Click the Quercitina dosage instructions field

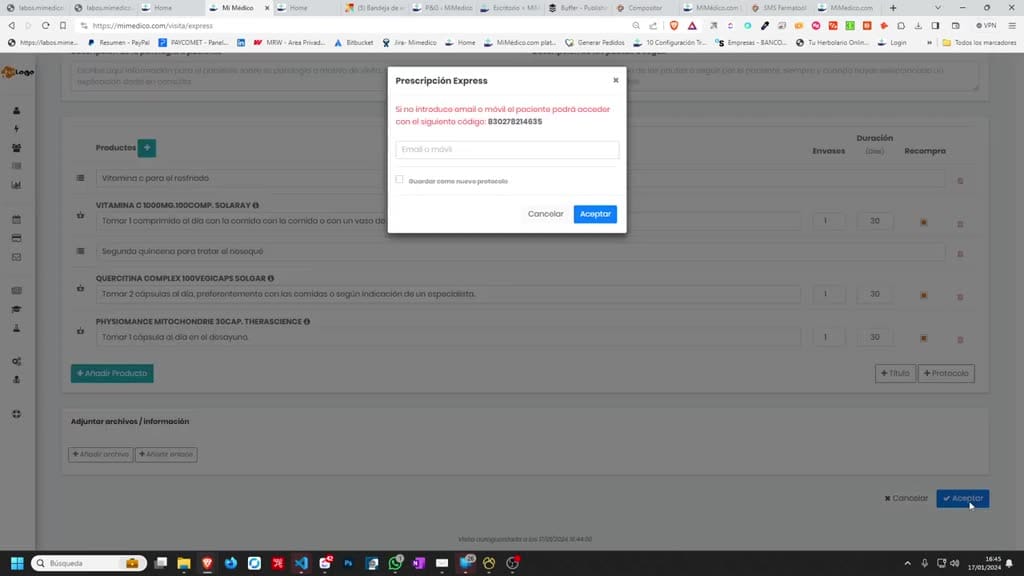click(x=448, y=294)
